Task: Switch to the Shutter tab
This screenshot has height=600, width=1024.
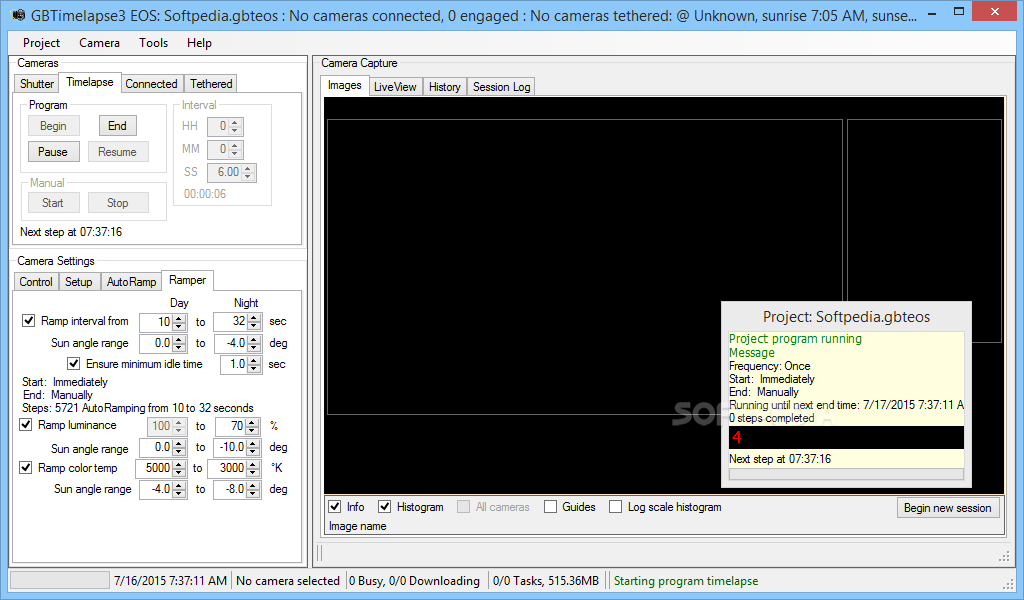Action: pyautogui.click(x=37, y=84)
